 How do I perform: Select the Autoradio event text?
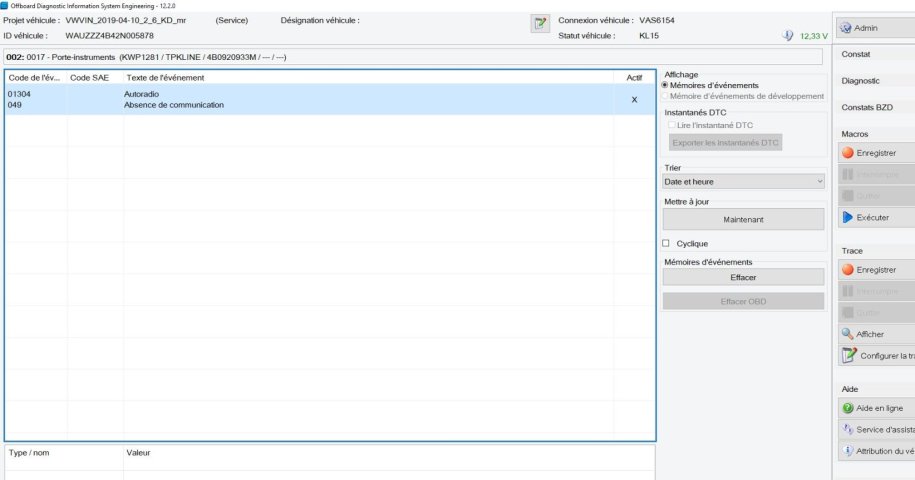(141, 94)
